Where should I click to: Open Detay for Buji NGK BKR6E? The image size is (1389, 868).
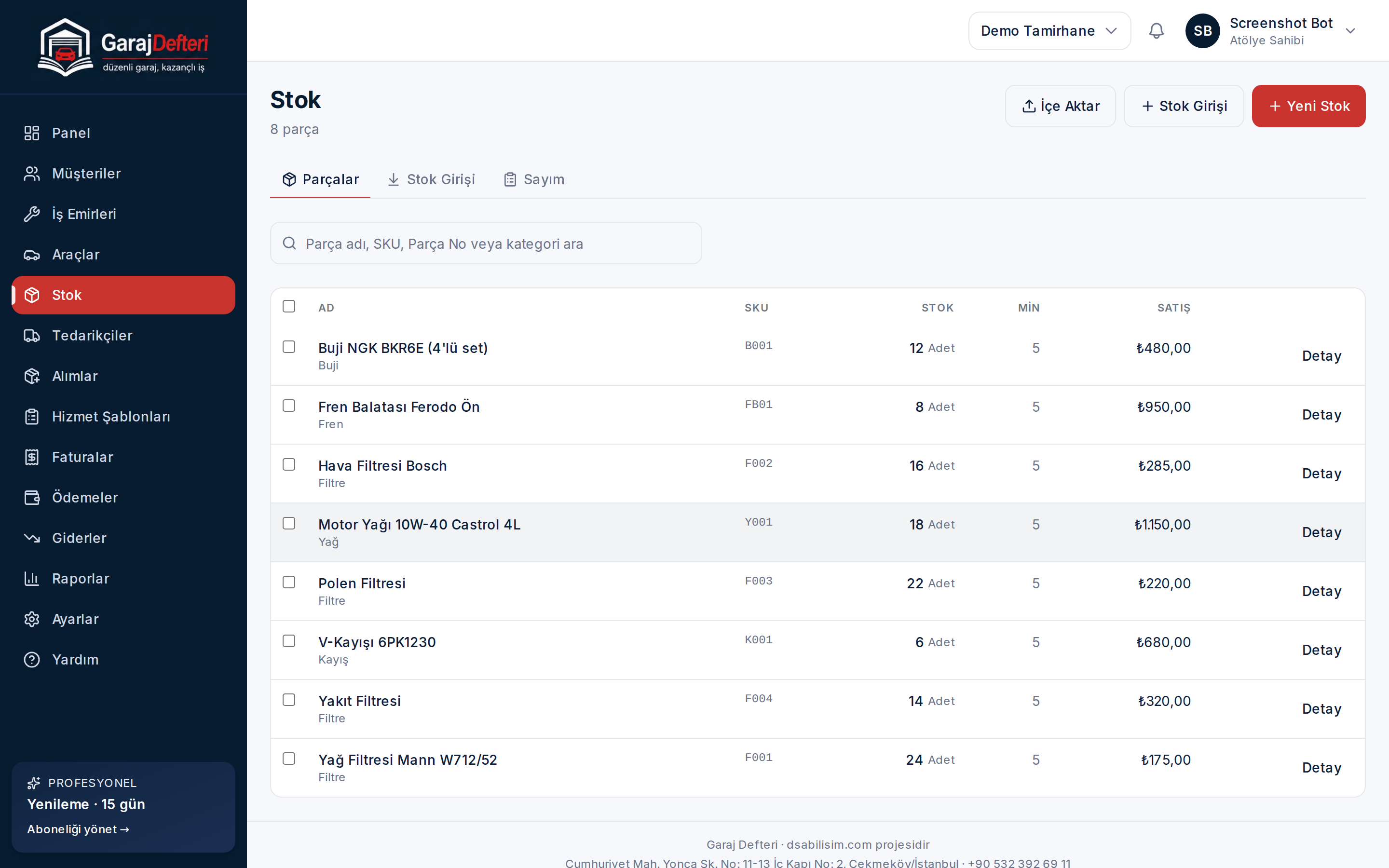(x=1321, y=356)
